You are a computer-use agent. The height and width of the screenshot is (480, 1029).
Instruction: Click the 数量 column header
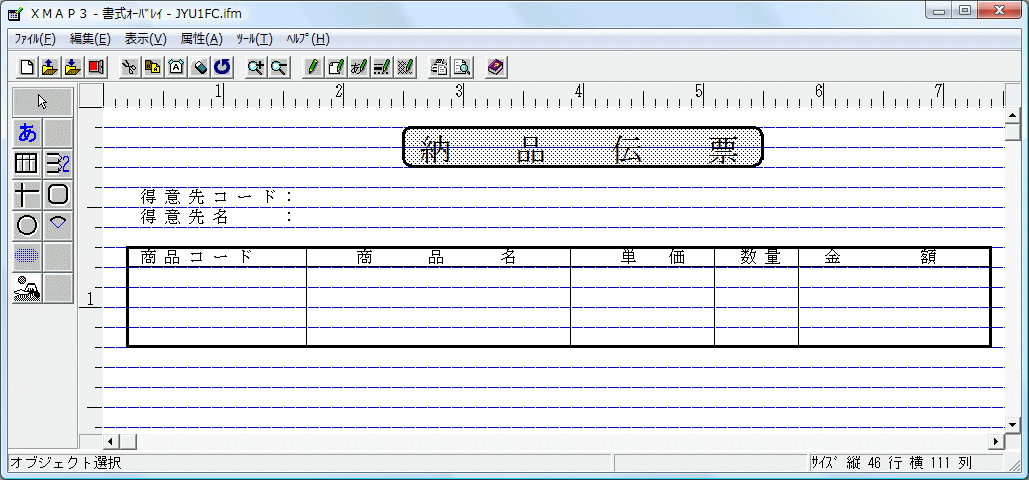point(761,257)
